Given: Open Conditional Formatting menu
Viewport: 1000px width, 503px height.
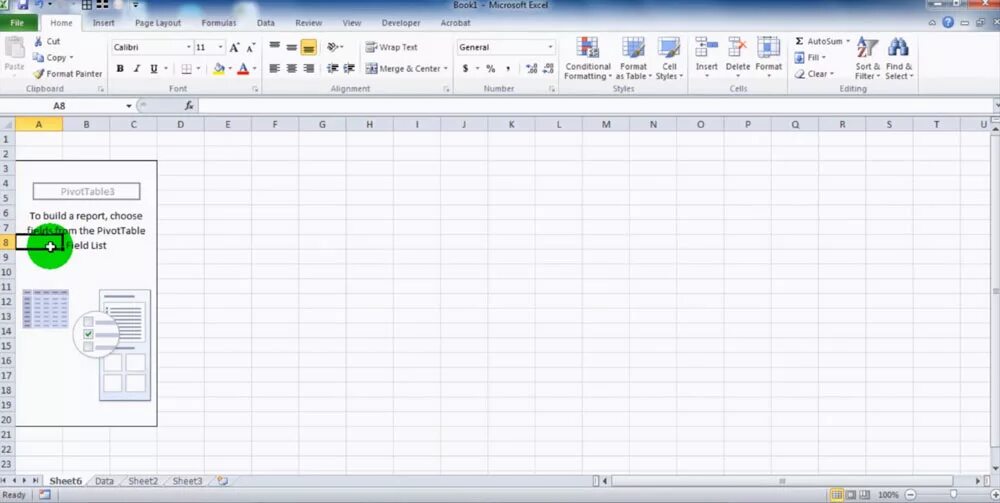Looking at the screenshot, I should click(x=587, y=58).
